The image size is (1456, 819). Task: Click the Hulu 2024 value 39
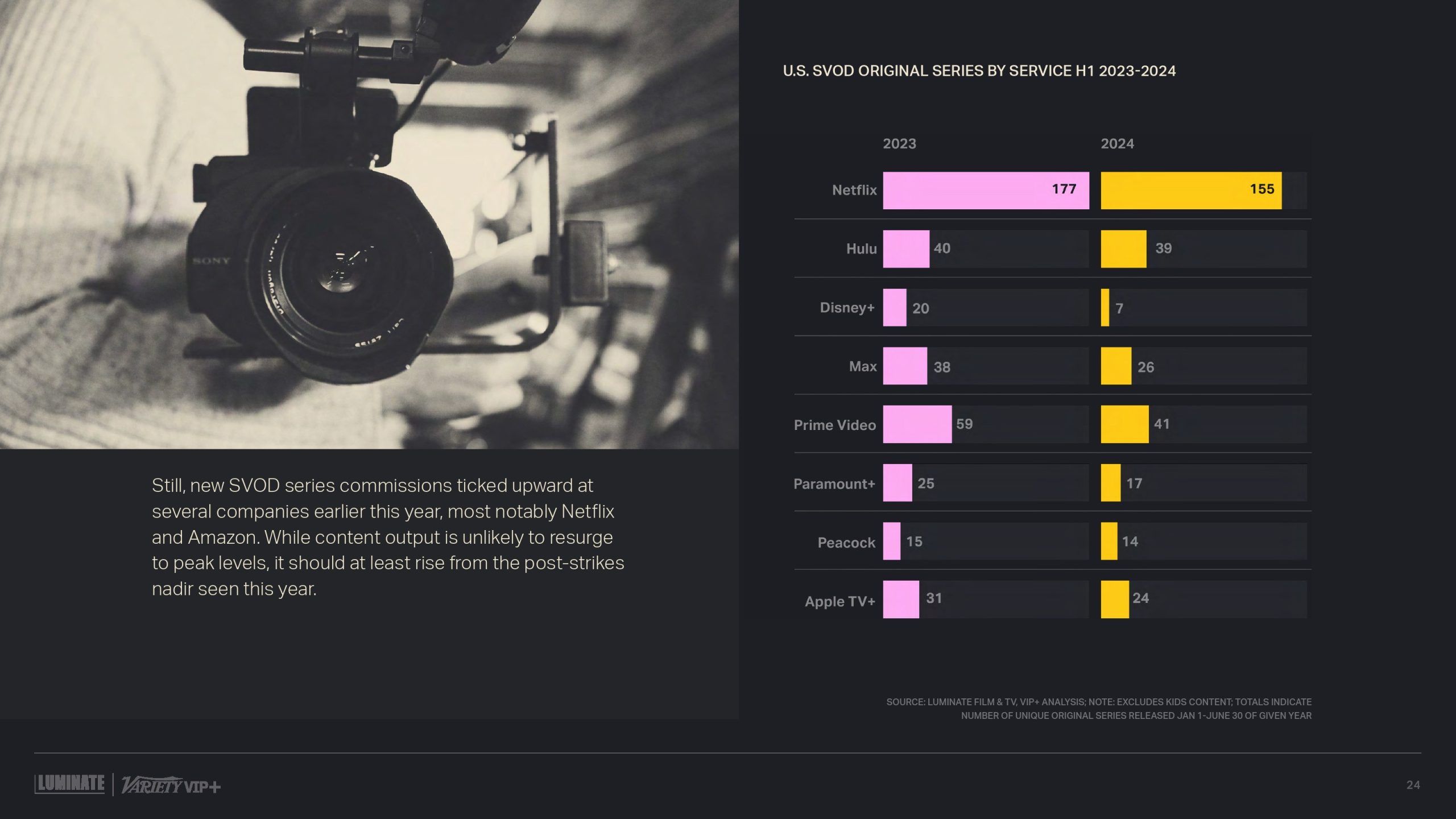pos(1163,249)
